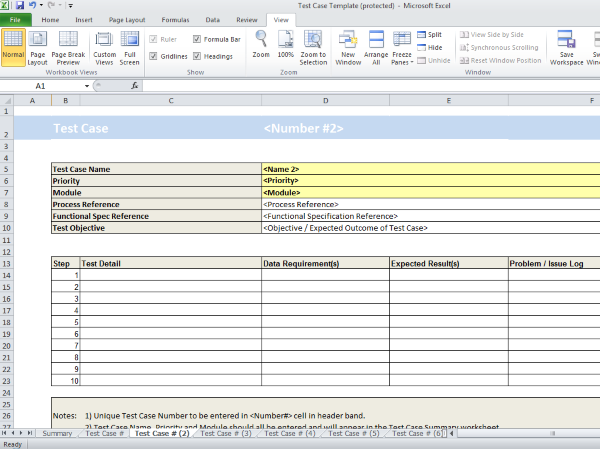Select the <Module> cell
Screen dimensions: 600x449
click(x=431, y=193)
